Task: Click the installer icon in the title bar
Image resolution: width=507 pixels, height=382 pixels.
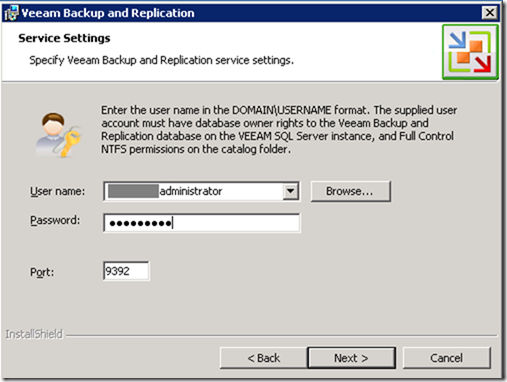Action: (x=11, y=13)
